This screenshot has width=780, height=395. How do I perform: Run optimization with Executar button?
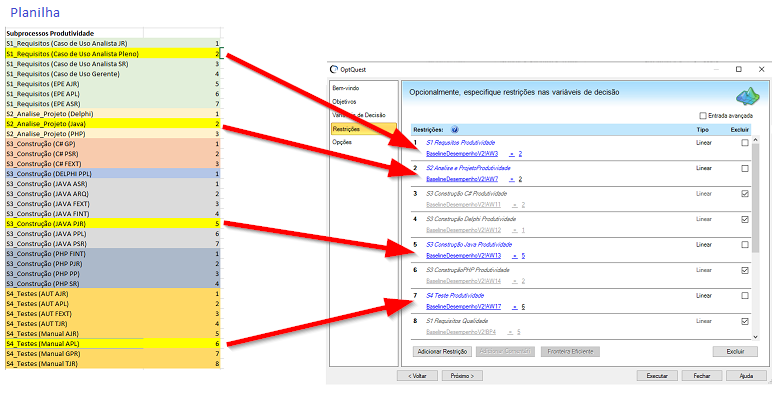pyautogui.click(x=657, y=376)
